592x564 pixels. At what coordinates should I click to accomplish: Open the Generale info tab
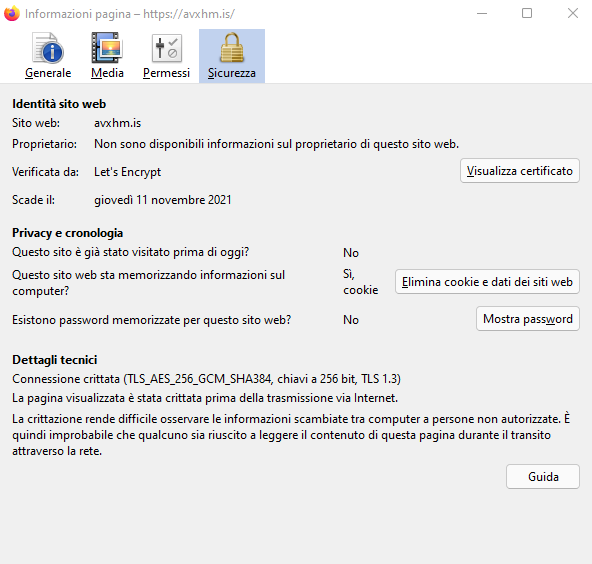[48, 56]
